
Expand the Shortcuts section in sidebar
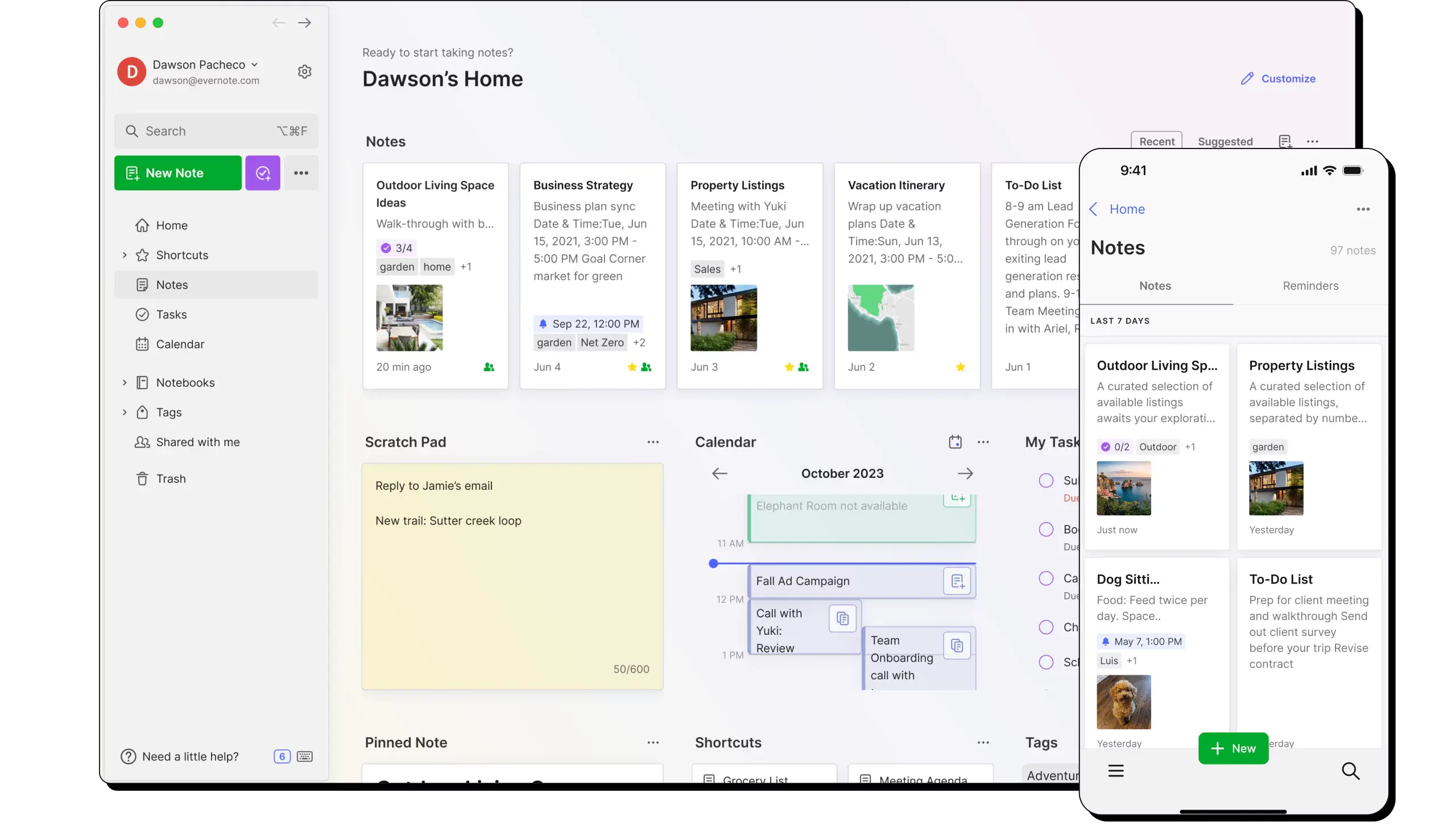pos(123,255)
